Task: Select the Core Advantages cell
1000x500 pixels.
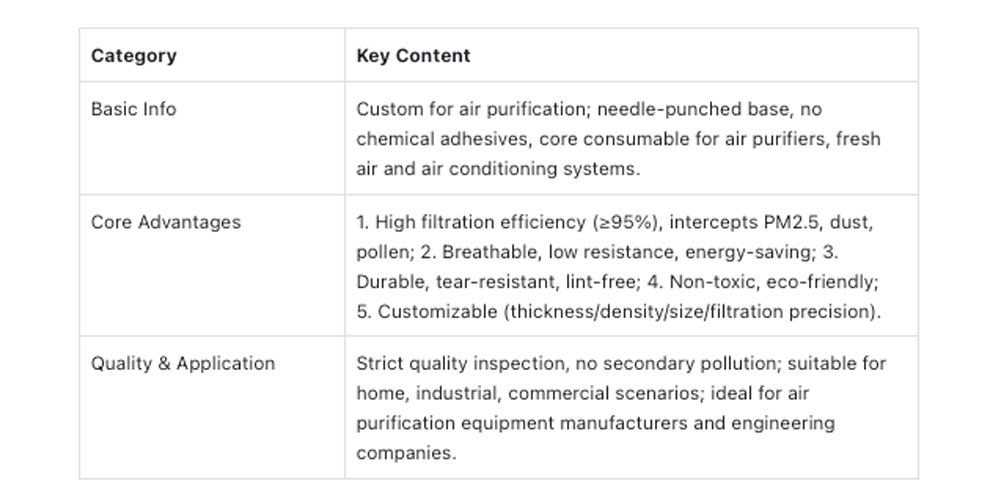Action: tap(212, 265)
